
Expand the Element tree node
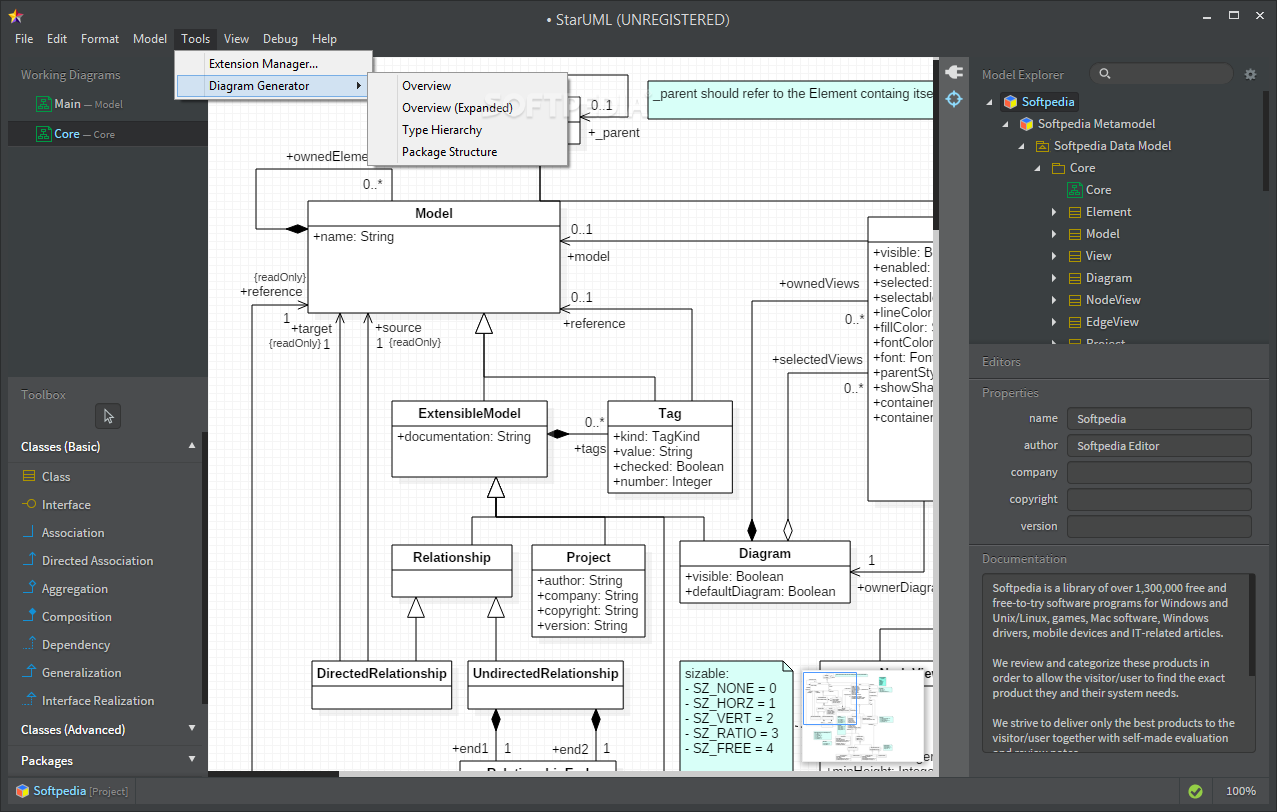pyautogui.click(x=1054, y=212)
